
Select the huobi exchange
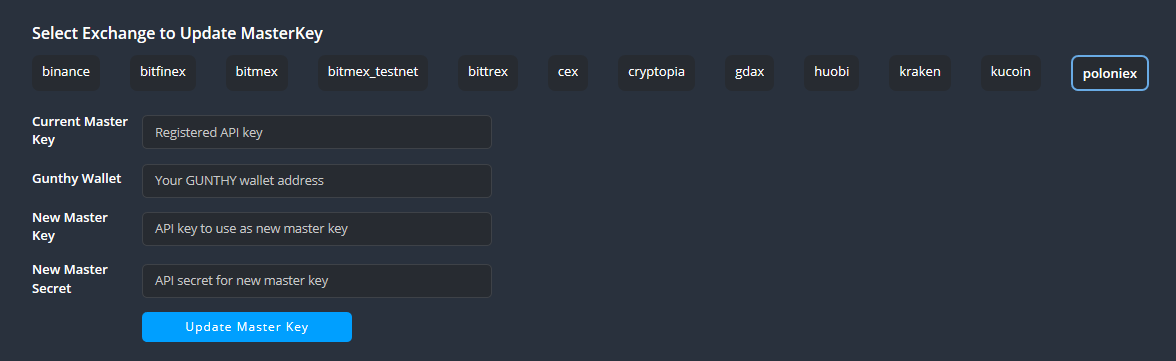[x=832, y=73]
